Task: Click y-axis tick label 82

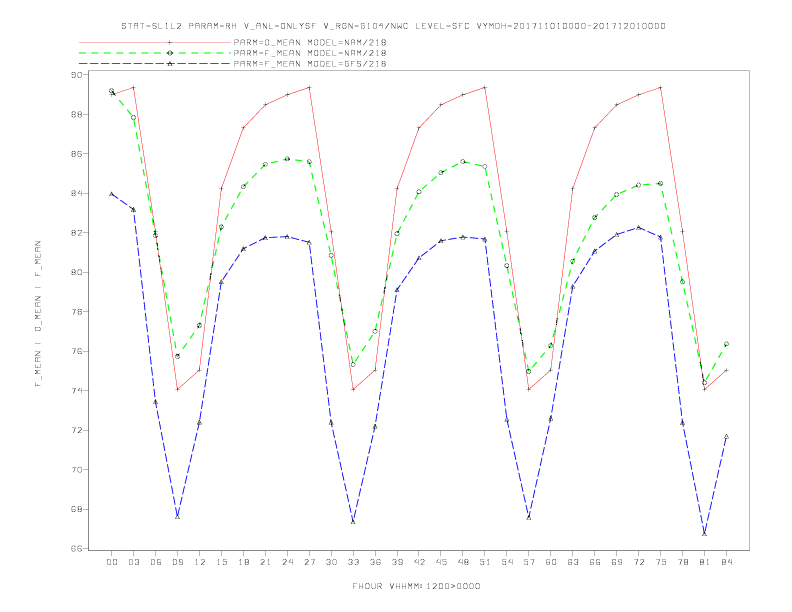Action: pos(77,233)
